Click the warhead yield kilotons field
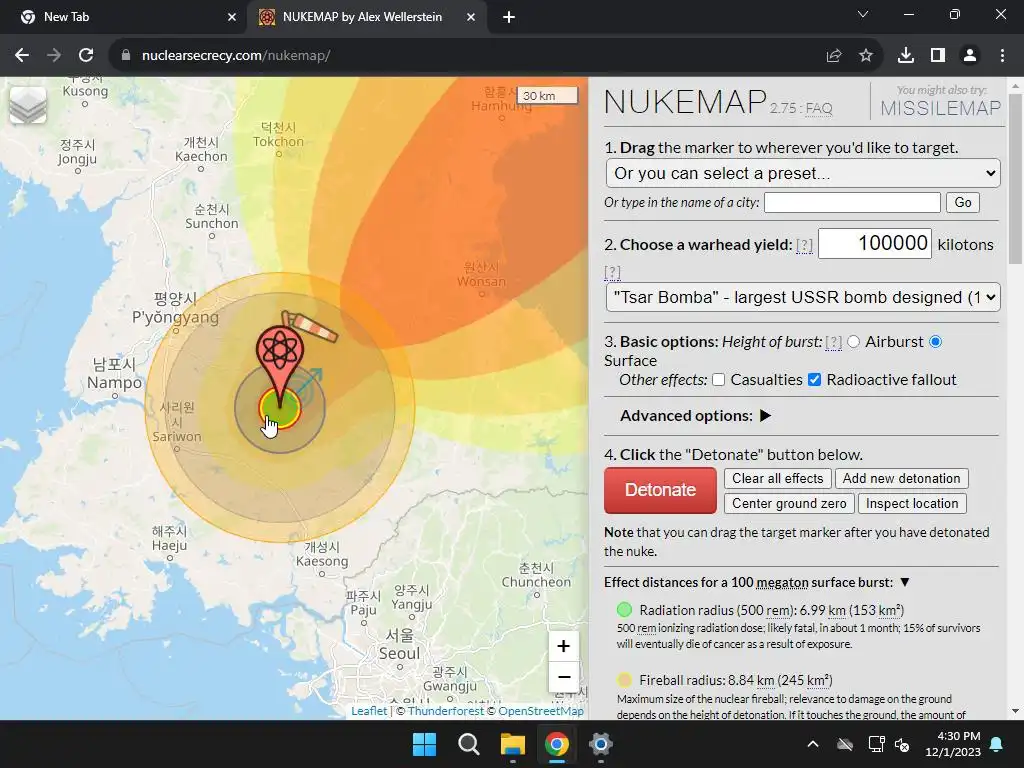Viewport: 1024px width, 768px height. (874, 243)
